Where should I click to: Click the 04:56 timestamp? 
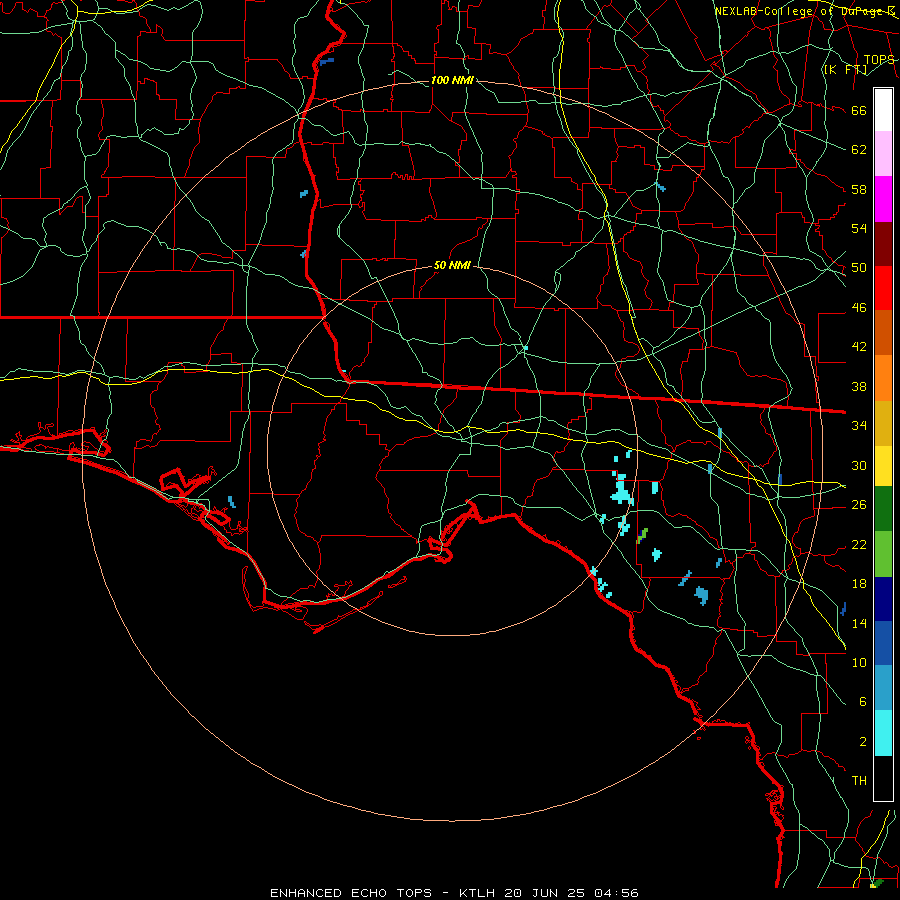(x=616, y=893)
